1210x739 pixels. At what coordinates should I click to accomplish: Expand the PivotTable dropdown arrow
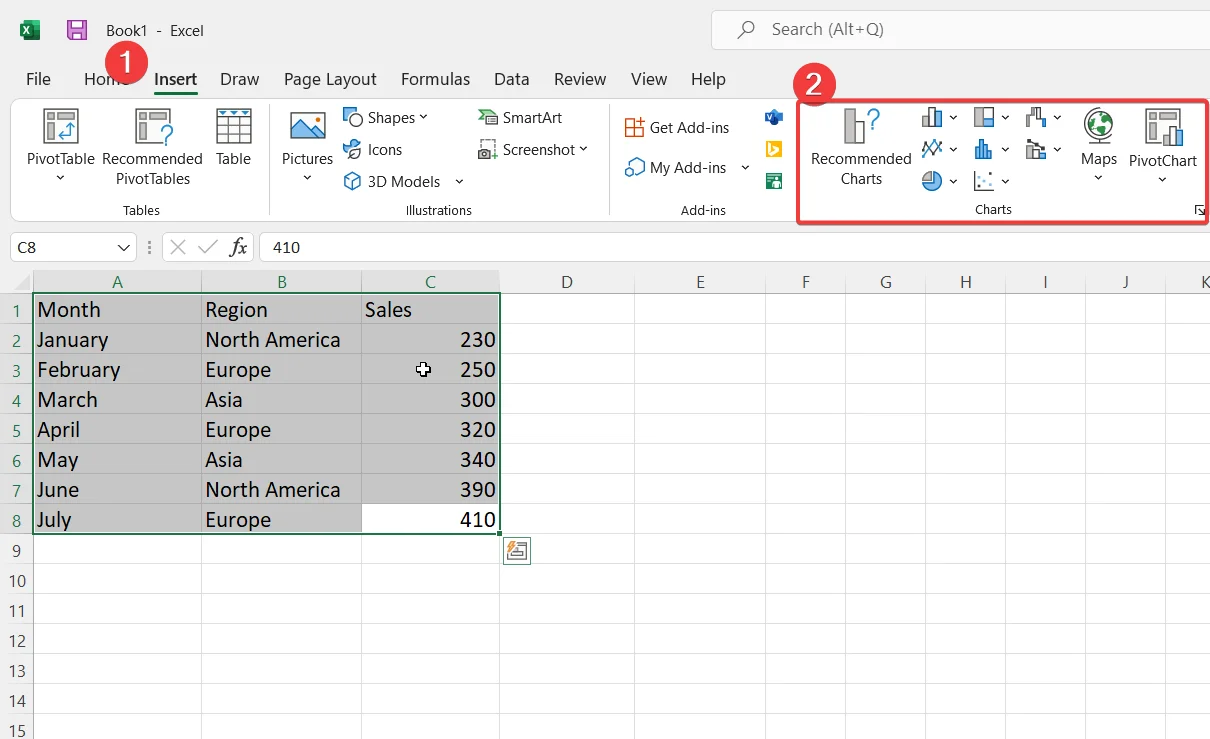[x=60, y=178]
